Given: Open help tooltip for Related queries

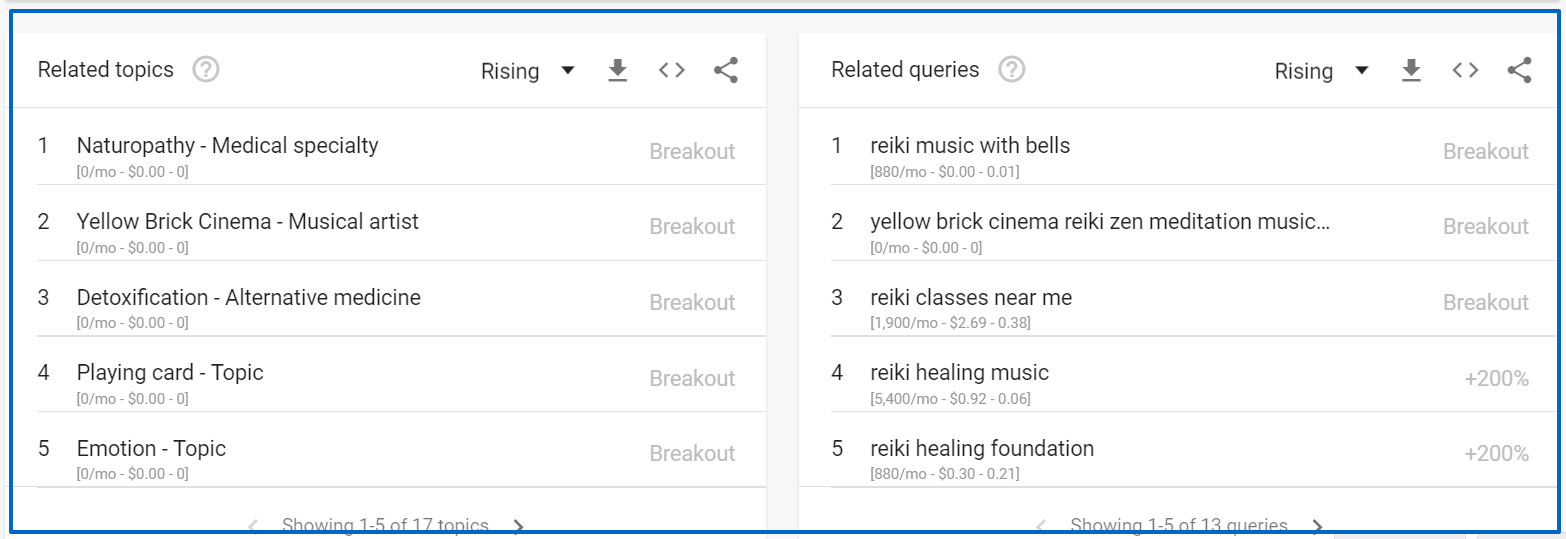Looking at the screenshot, I should coord(1012,70).
